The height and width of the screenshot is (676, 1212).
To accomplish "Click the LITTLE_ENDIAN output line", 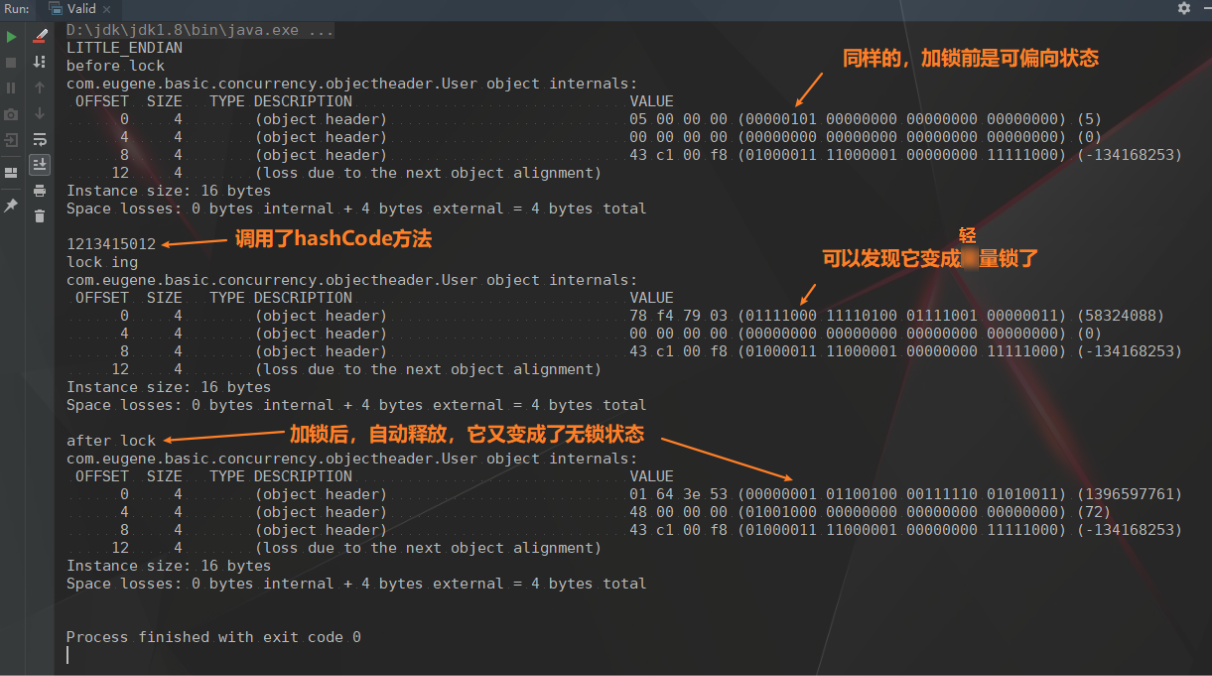I will click(x=124, y=48).
